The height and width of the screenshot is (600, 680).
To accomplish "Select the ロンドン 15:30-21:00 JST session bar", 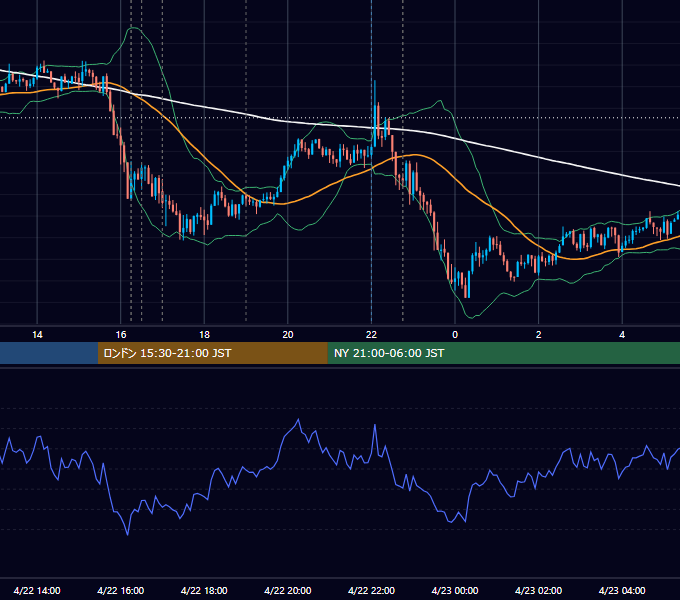I will (212, 353).
